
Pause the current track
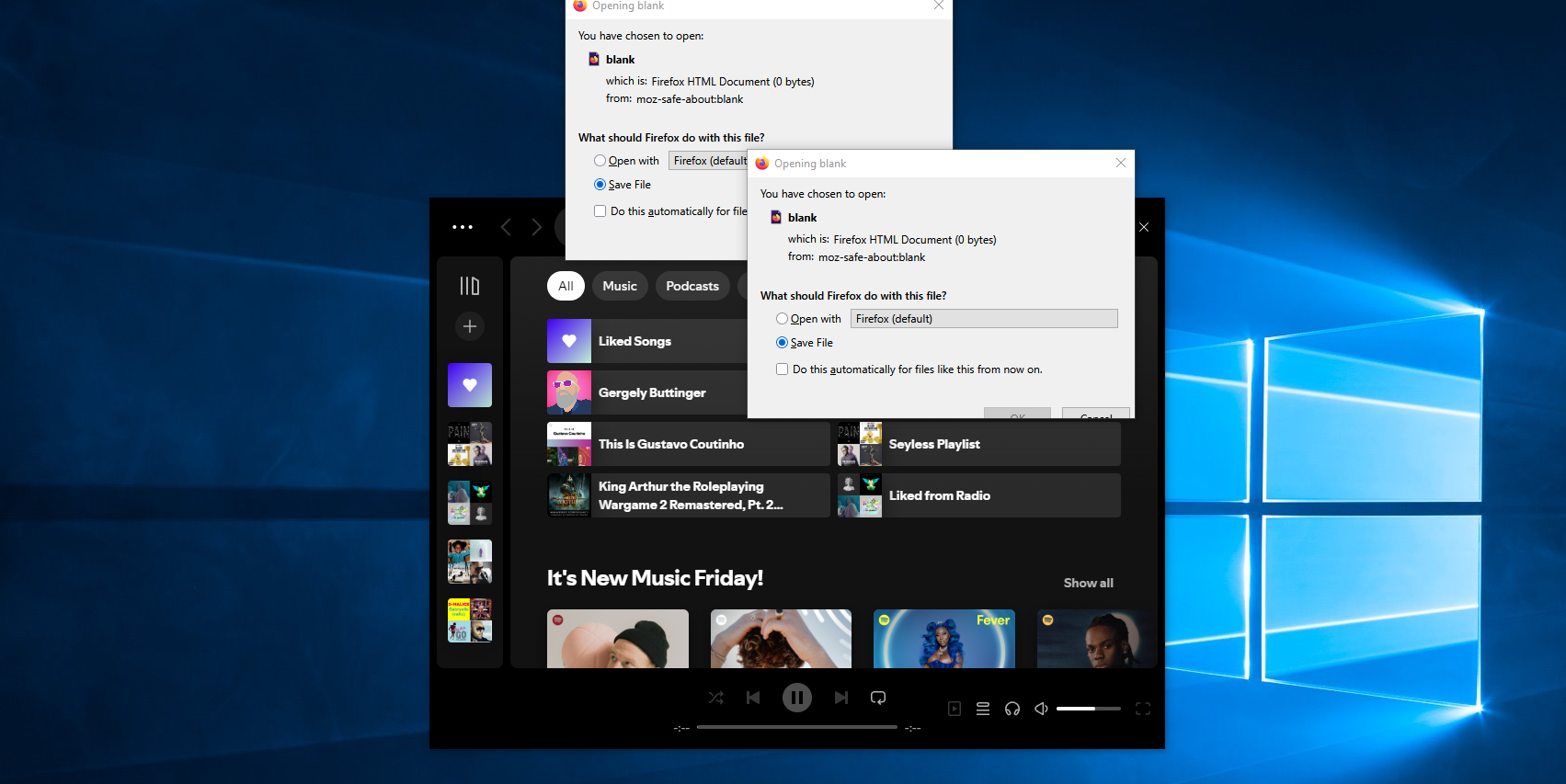point(797,698)
